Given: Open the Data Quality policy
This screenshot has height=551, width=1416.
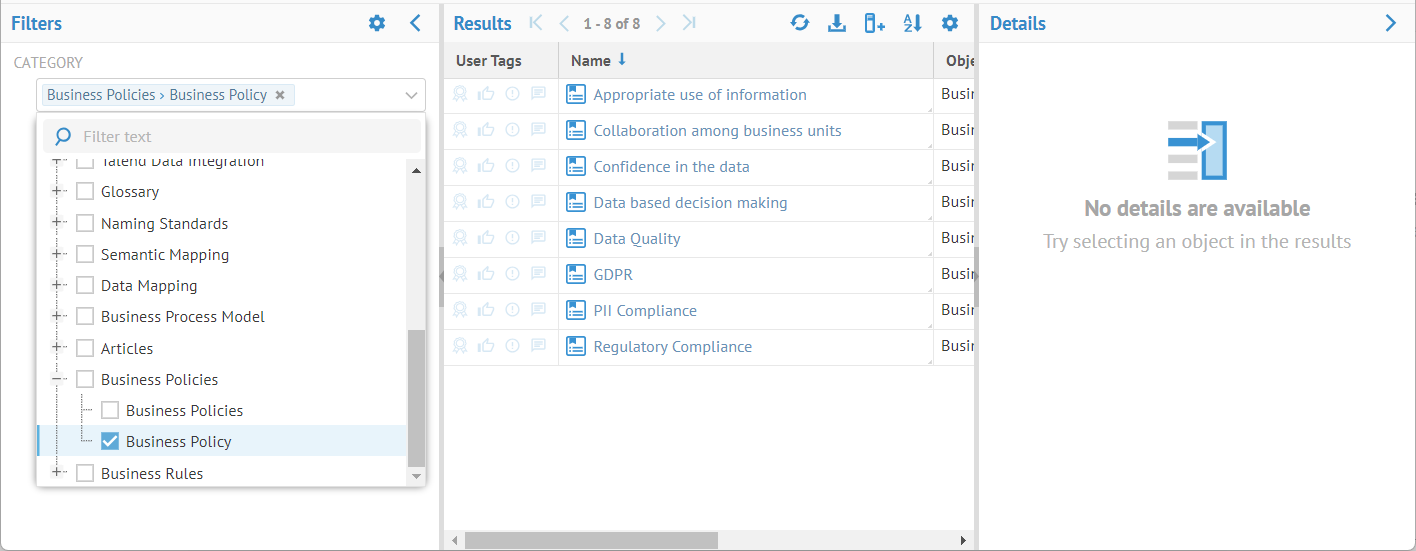Looking at the screenshot, I should point(637,239).
